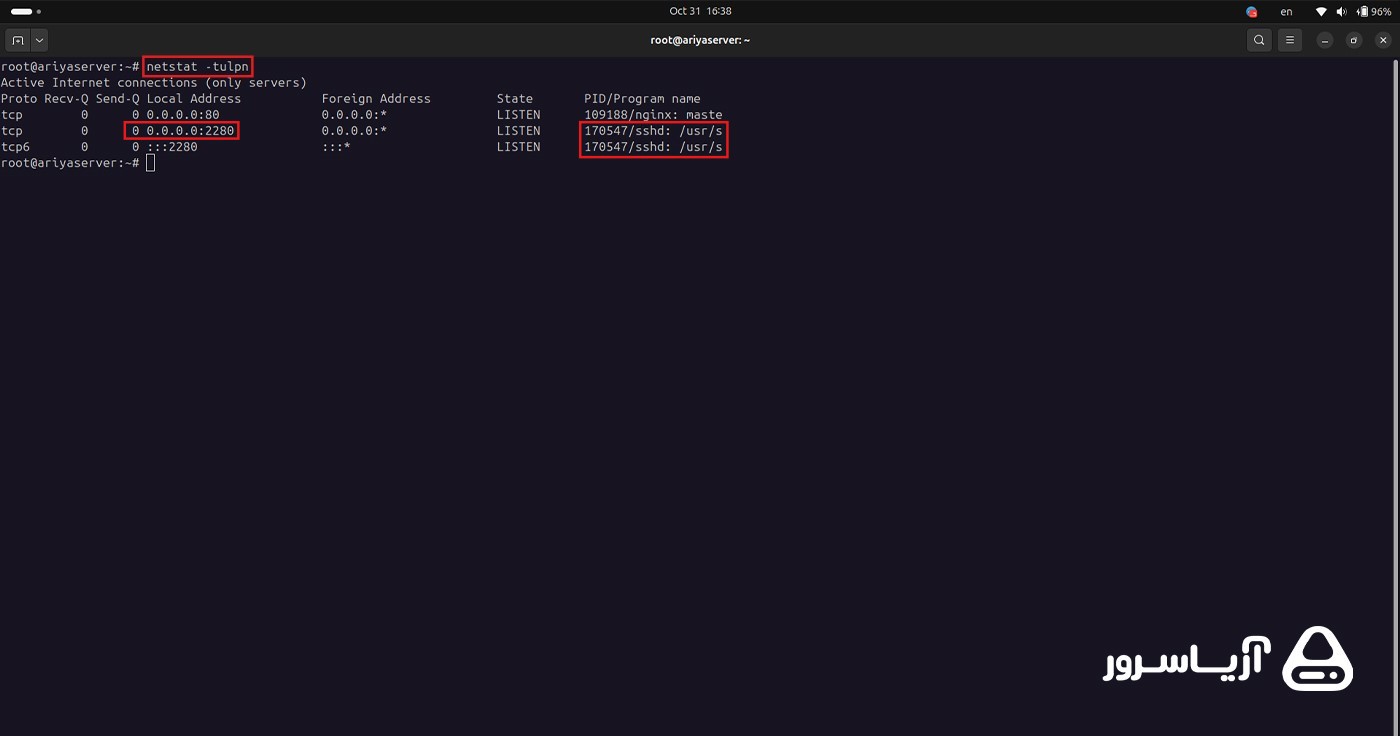
Task: Click the 'State' column header
Action: 515,98
